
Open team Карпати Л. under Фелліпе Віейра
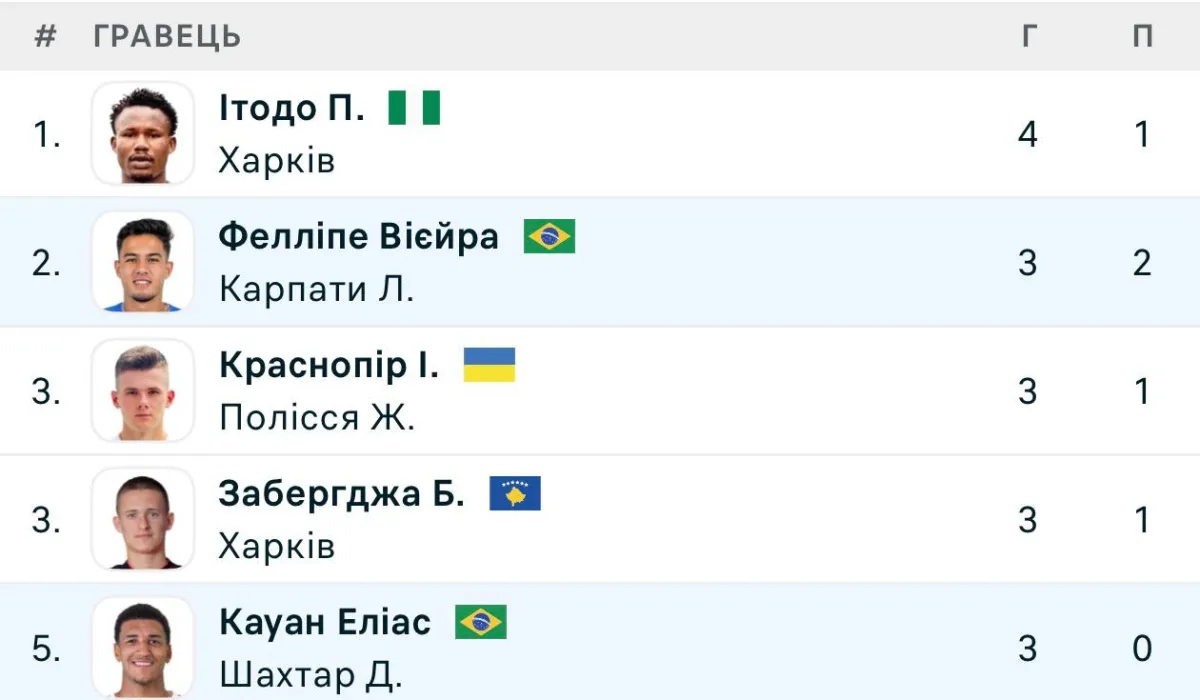coord(316,290)
